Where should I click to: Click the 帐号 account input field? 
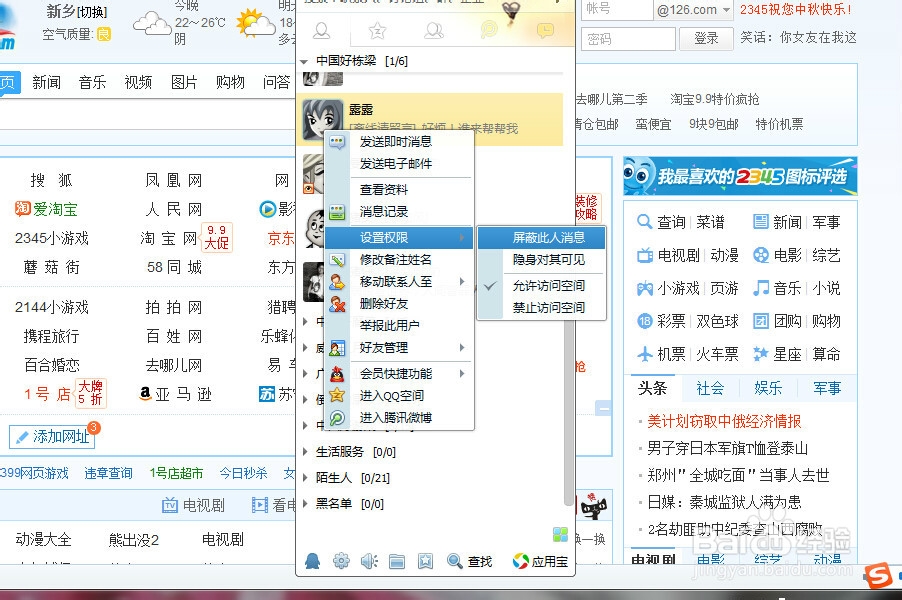click(x=617, y=10)
